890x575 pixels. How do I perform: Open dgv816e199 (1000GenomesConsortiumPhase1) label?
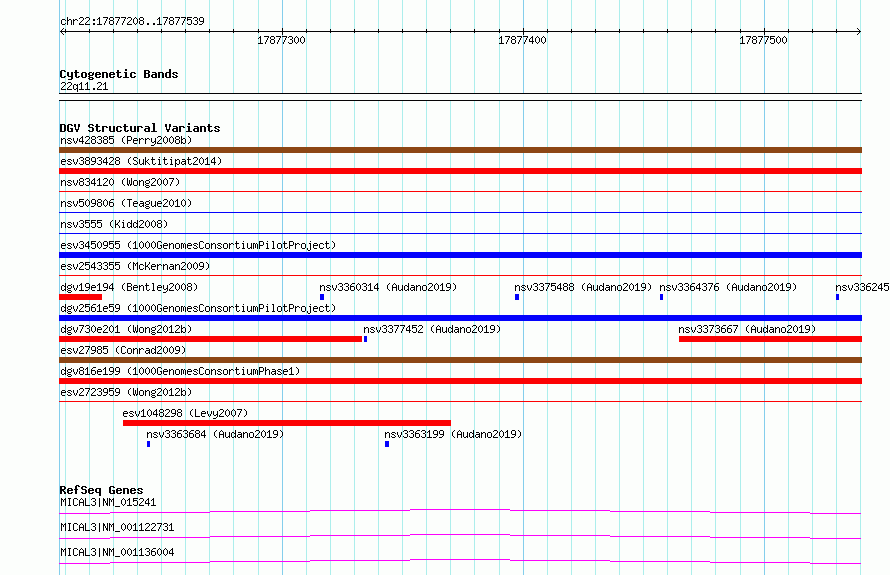click(180, 371)
